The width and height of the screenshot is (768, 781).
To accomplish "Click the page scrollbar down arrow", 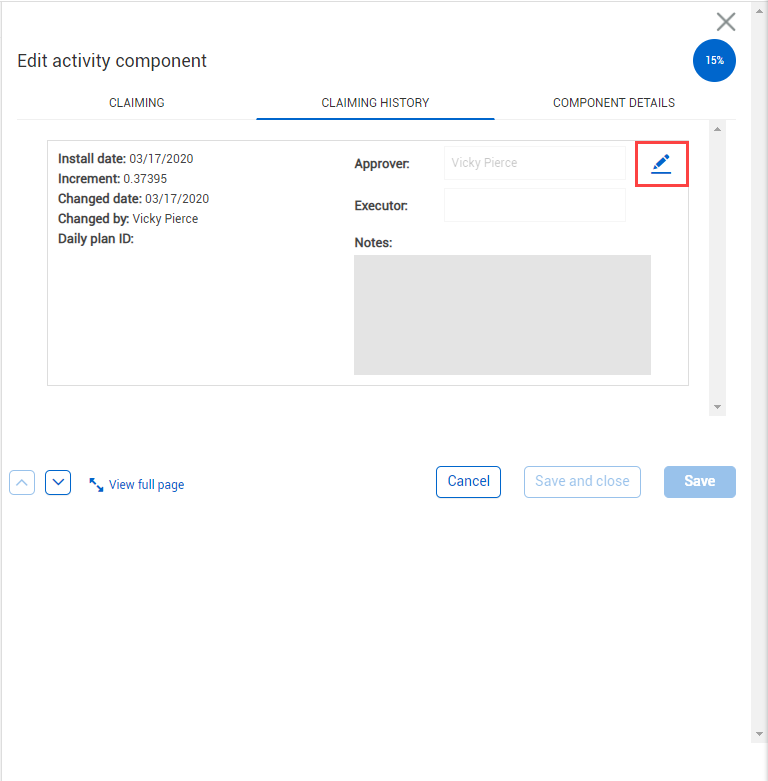I will pos(759,734).
